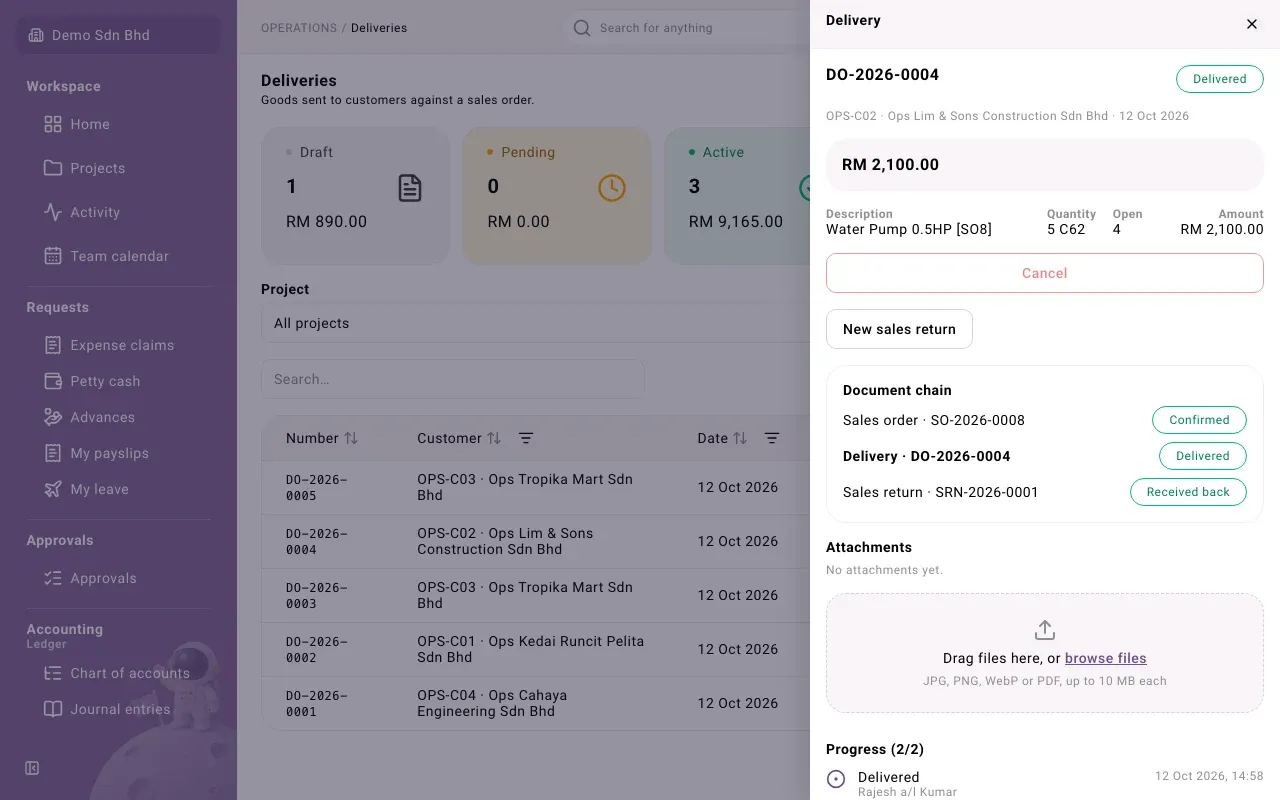
Task: Click the deliveries Search… input field
Action: tap(453, 379)
